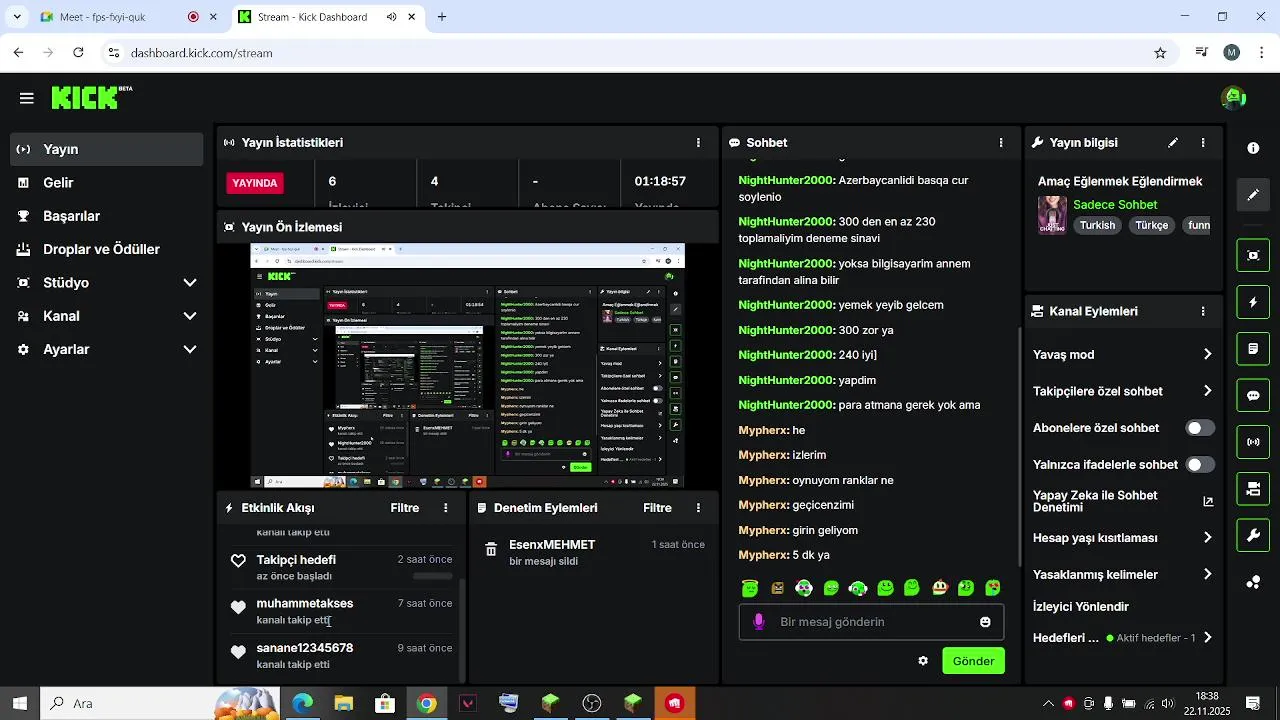Viewport: 1280px width, 720px height.
Task: Toggle chat bubble widget icon in right rail
Action: click(1253, 395)
